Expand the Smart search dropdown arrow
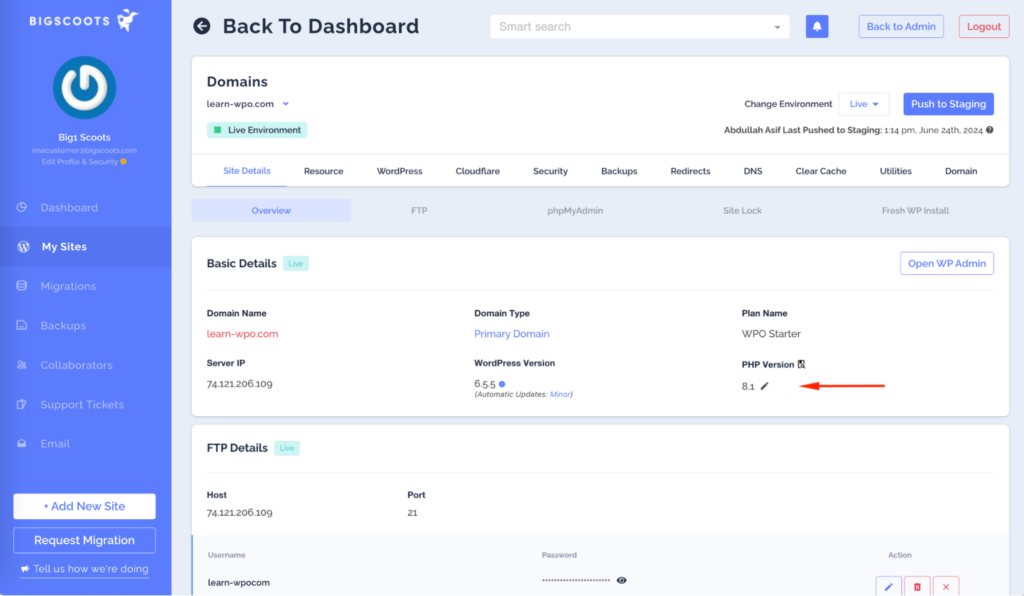This screenshot has width=1024, height=596. pyautogui.click(x=777, y=27)
